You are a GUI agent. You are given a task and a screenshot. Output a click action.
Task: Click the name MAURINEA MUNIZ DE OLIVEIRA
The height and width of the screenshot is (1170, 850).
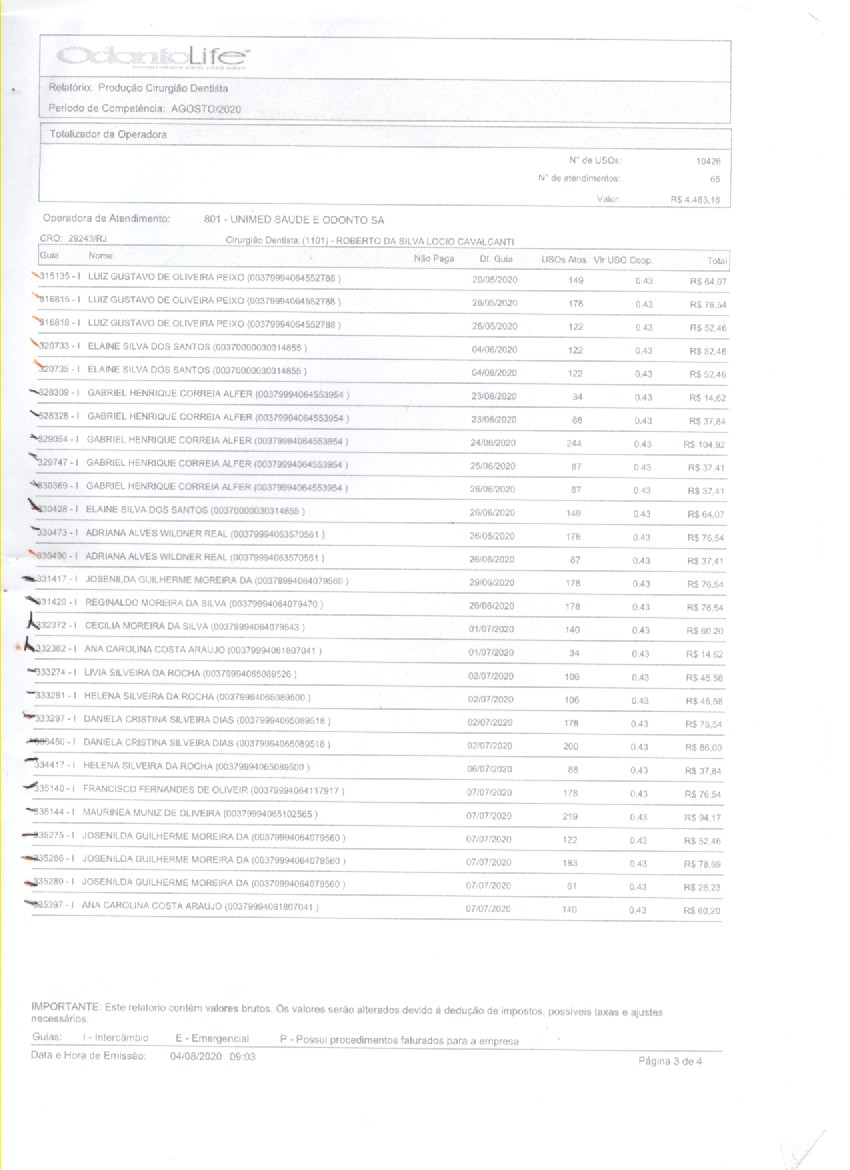[x=151, y=813]
